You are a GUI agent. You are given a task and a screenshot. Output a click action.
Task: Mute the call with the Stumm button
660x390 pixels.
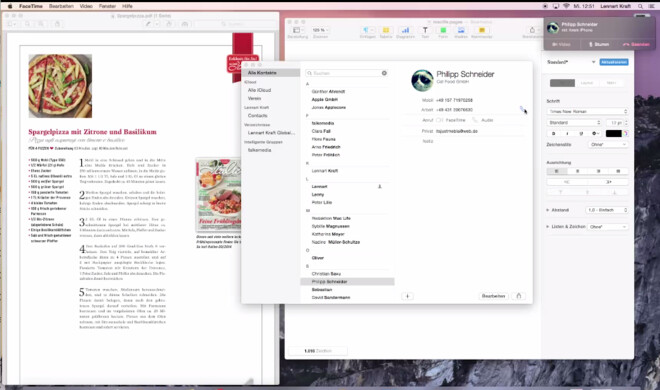click(x=599, y=44)
